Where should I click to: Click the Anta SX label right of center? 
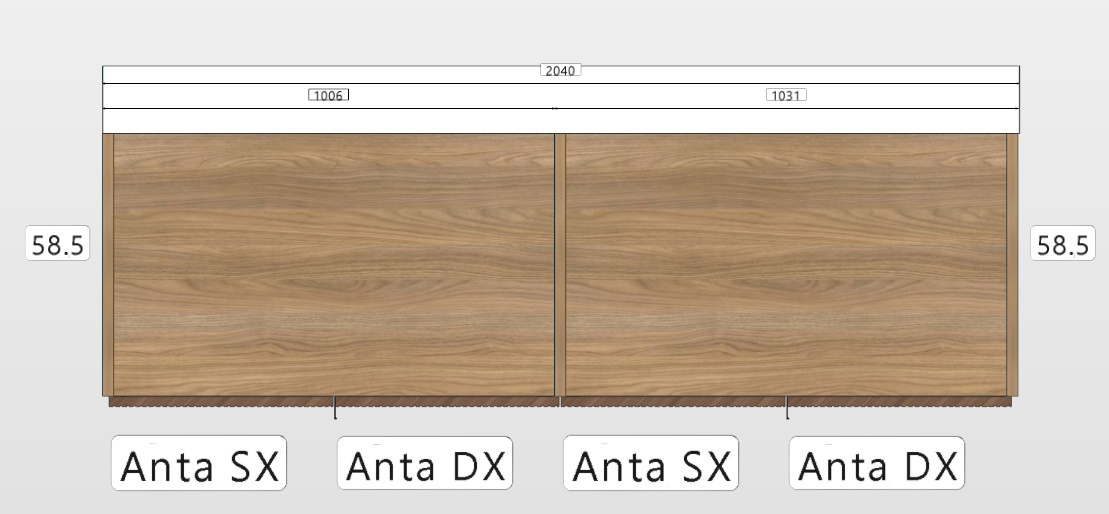(x=651, y=463)
